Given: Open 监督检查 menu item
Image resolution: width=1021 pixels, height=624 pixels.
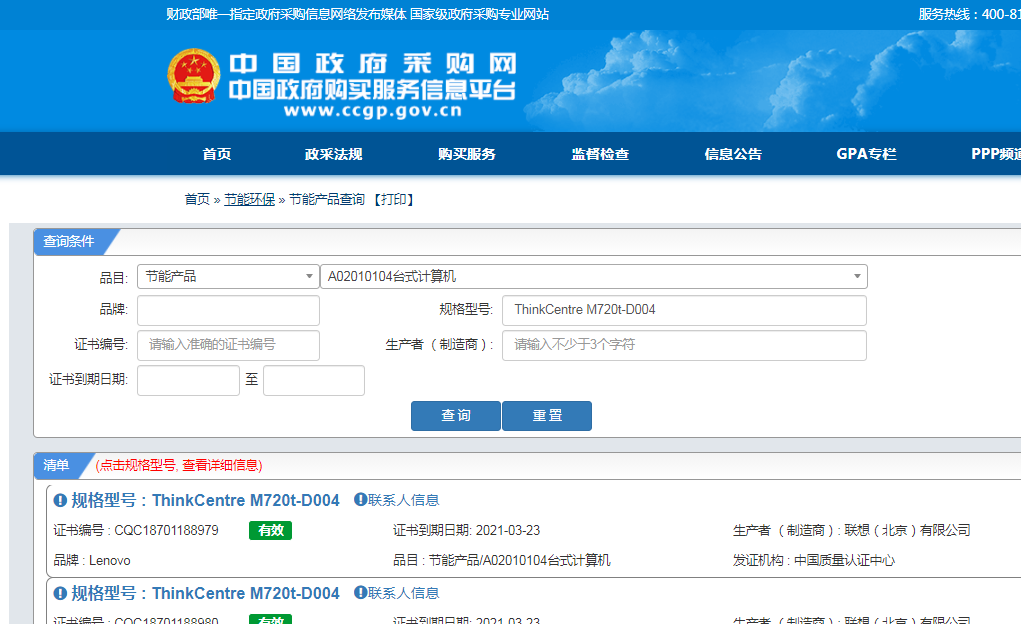Looking at the screenshot, I should pyautogui.click(x=600, y=154).
